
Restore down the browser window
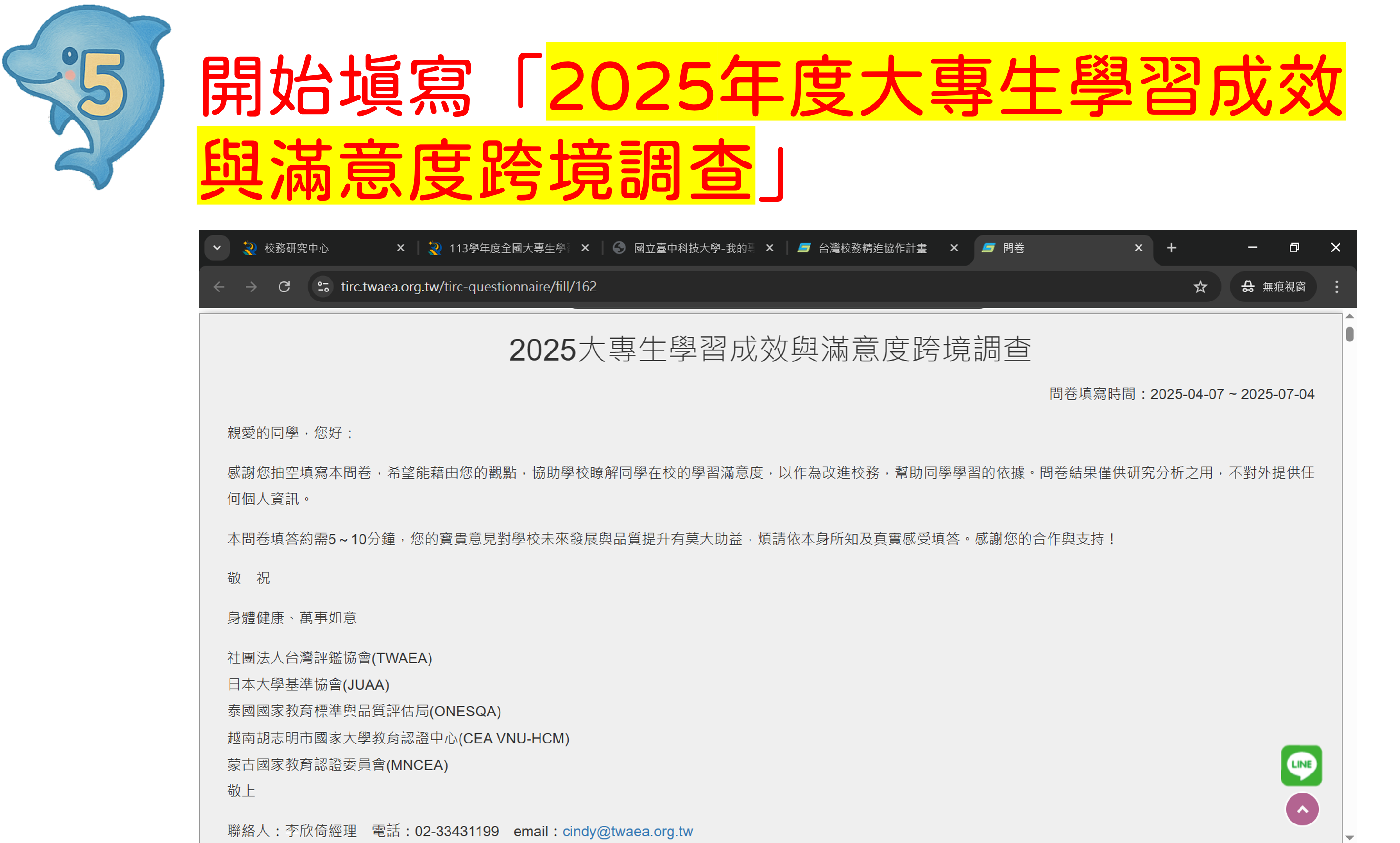coord(1294,248)
